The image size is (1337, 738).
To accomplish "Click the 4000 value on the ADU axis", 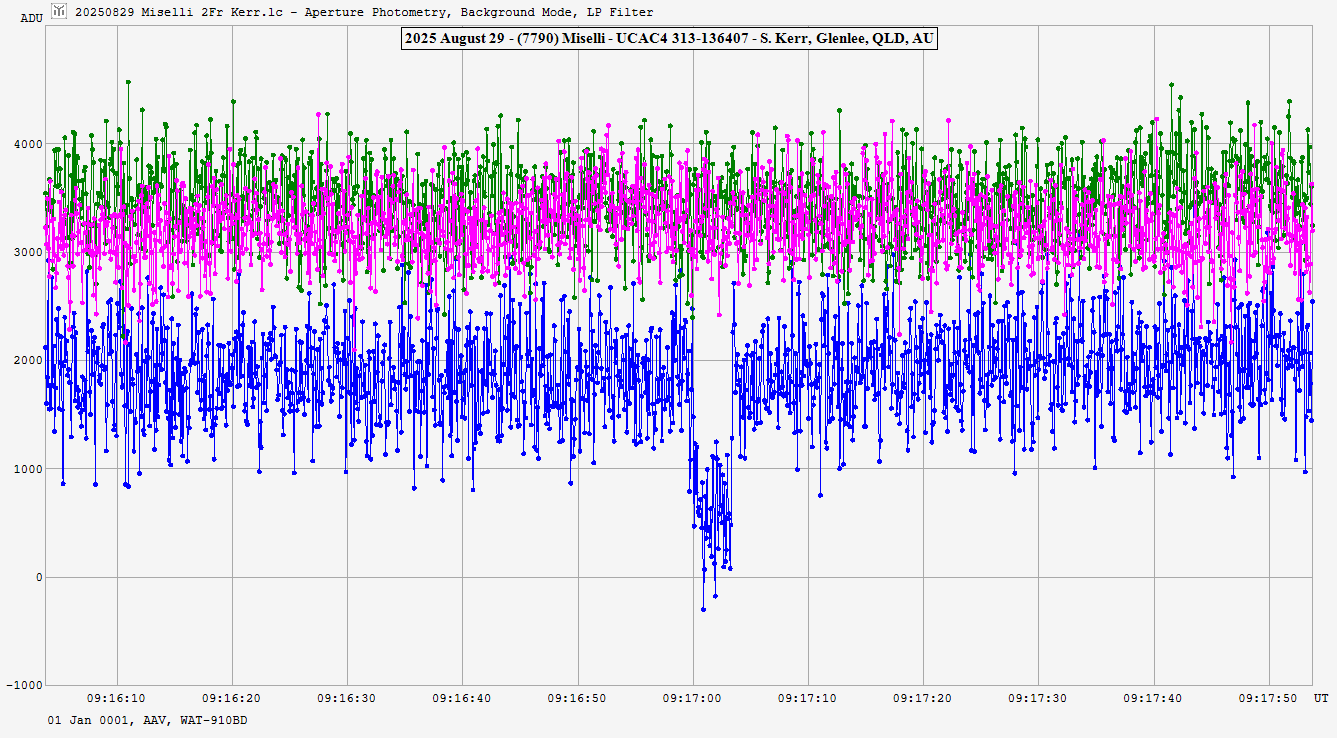I will (27, 144).
